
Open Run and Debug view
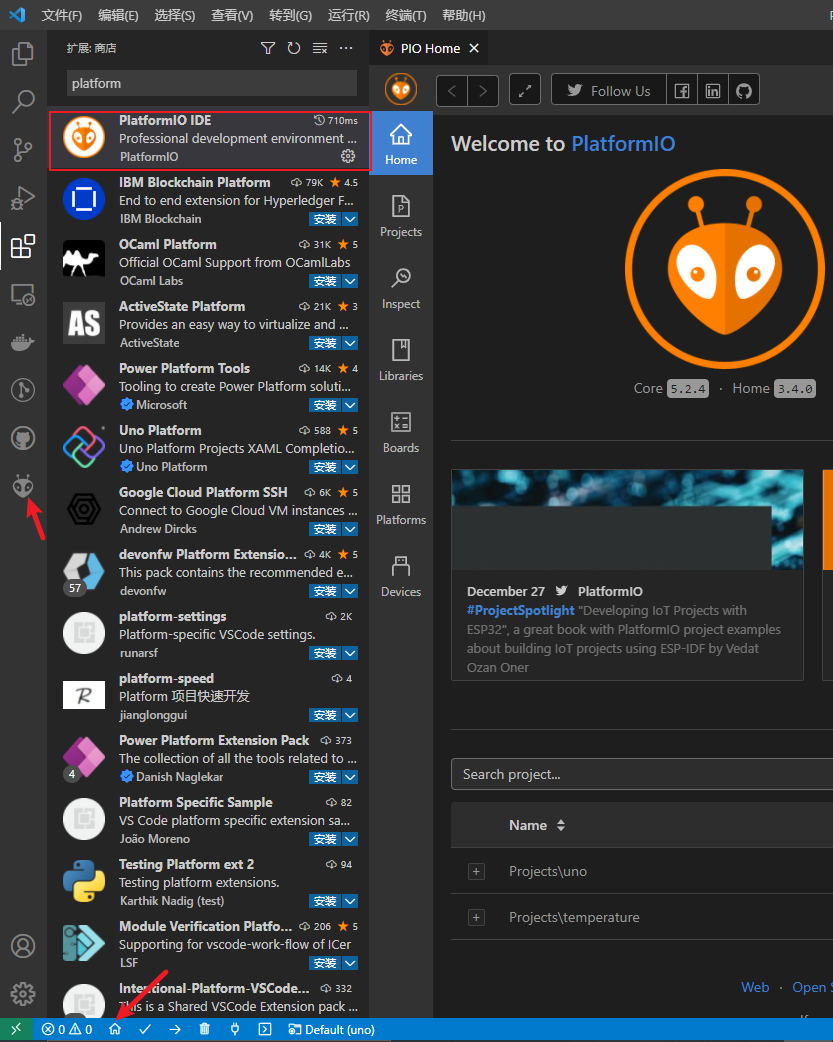pyautogui.click(x=23, y=197)
